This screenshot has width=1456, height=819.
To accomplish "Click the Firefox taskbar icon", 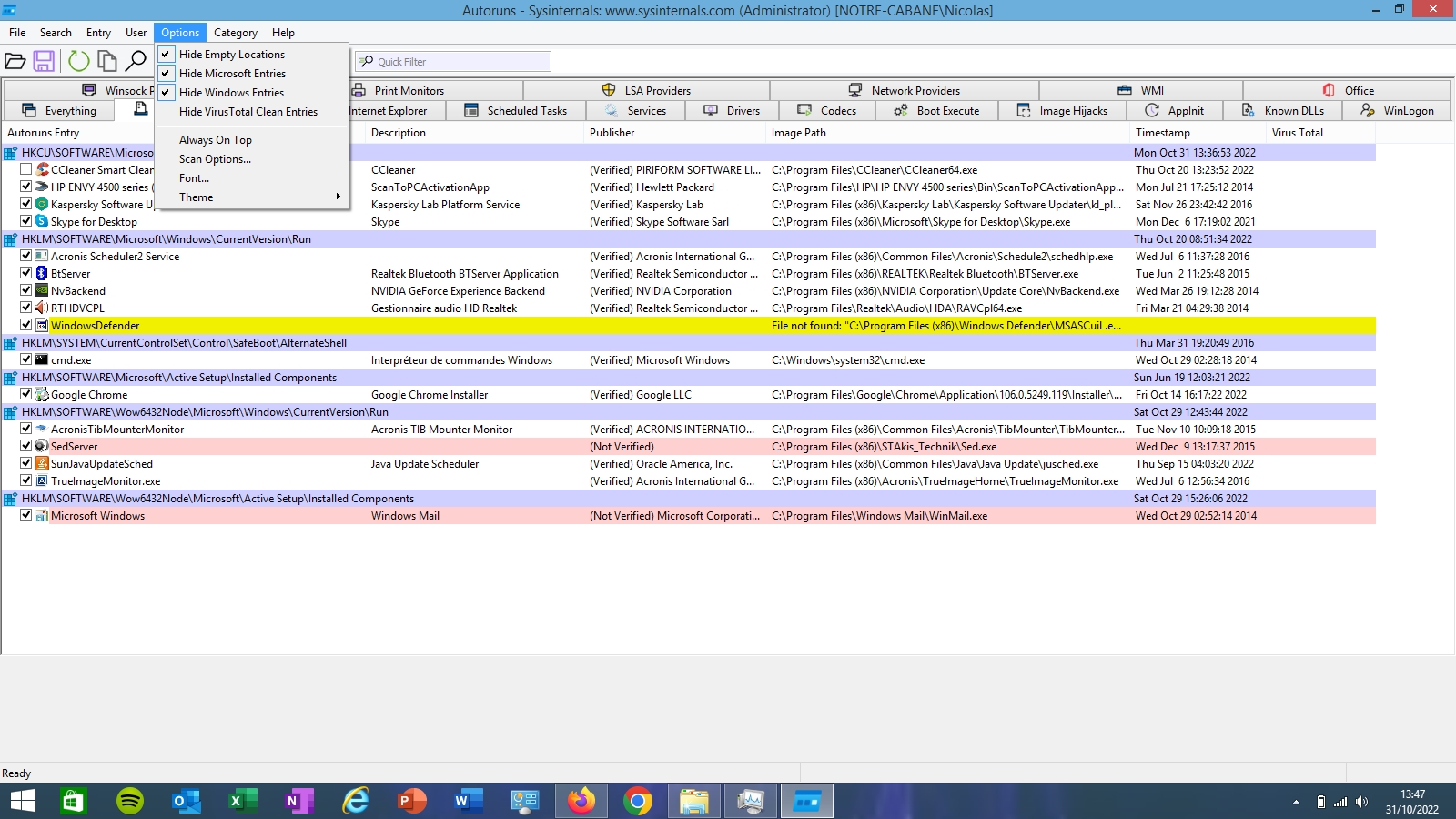I will click(581, 801).
